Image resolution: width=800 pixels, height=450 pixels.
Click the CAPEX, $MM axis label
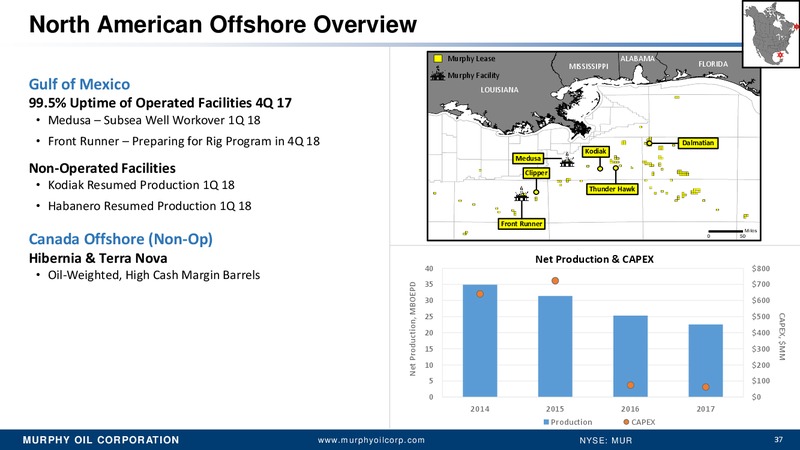pyautogui.click(x=782, y=337)
